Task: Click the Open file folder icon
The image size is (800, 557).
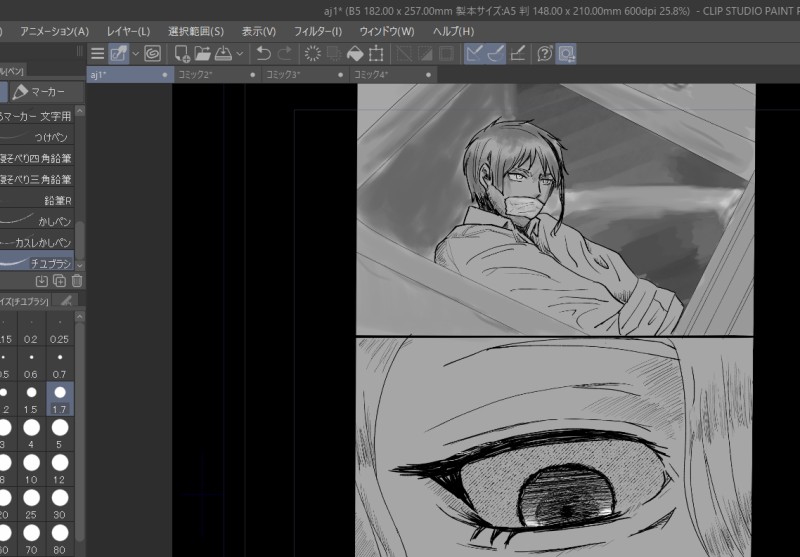Action: coord(203,54)
